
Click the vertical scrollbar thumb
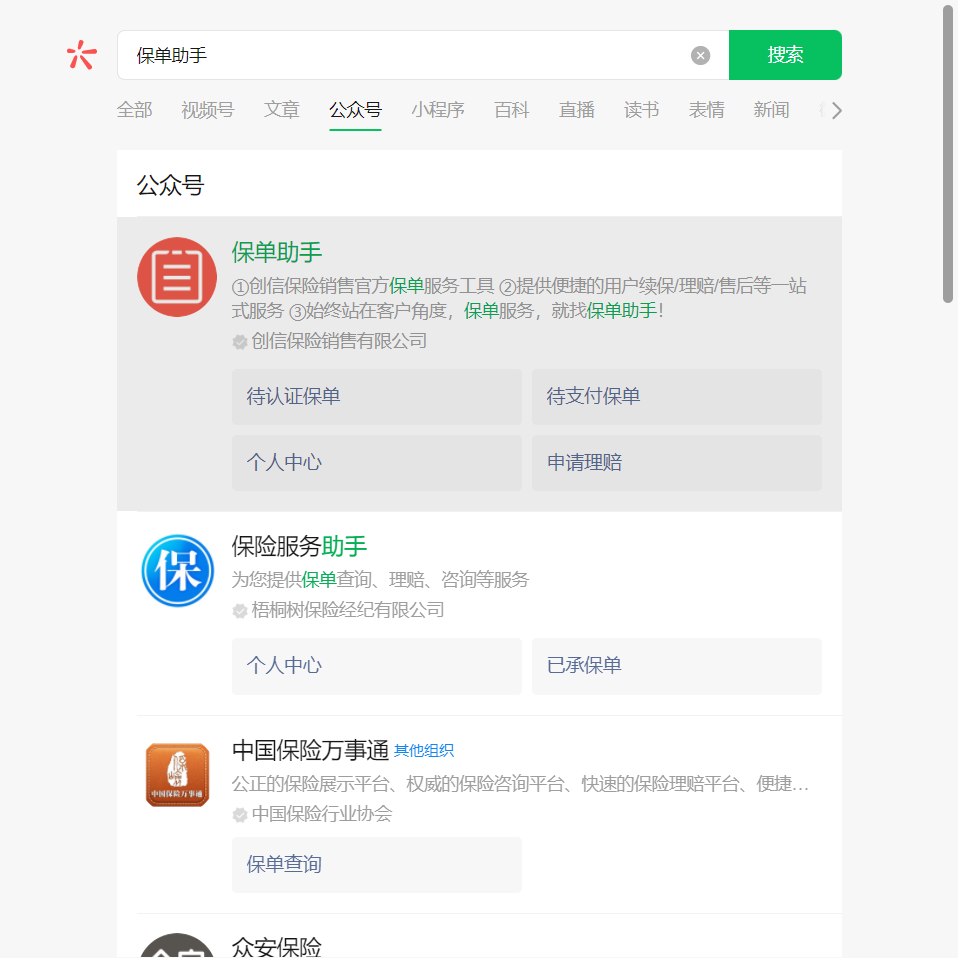pyautogui.click(x=948, y=153)
